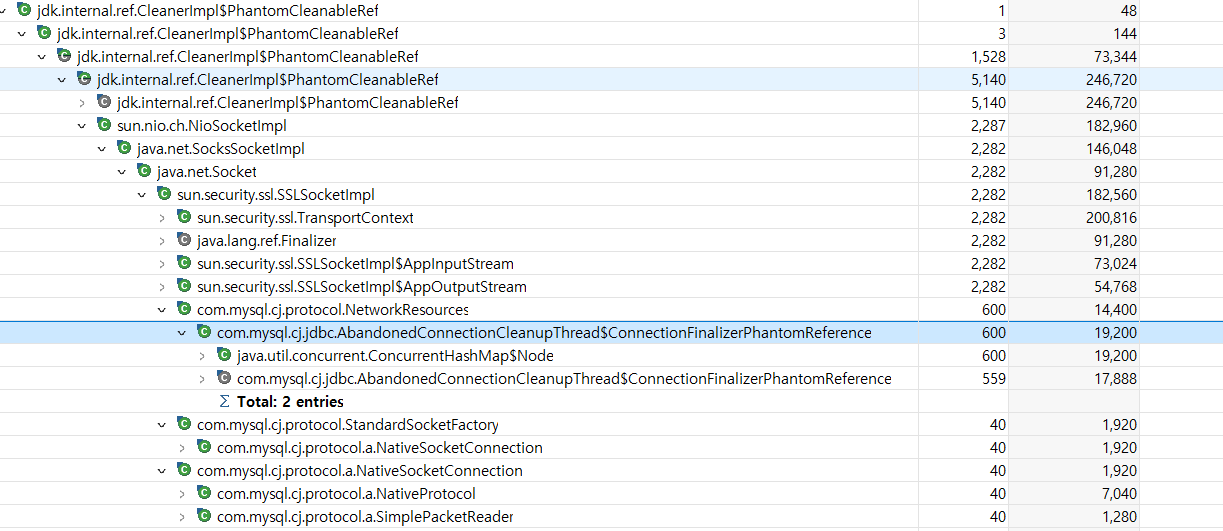Select the java.net.SocksSocketImpl label
The height and width of the screenshot is (531, 1223).
[x=221, y=149]
